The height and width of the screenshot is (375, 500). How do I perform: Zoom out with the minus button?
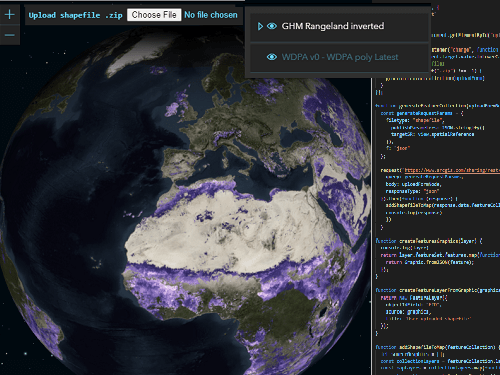tap(10, 35)
